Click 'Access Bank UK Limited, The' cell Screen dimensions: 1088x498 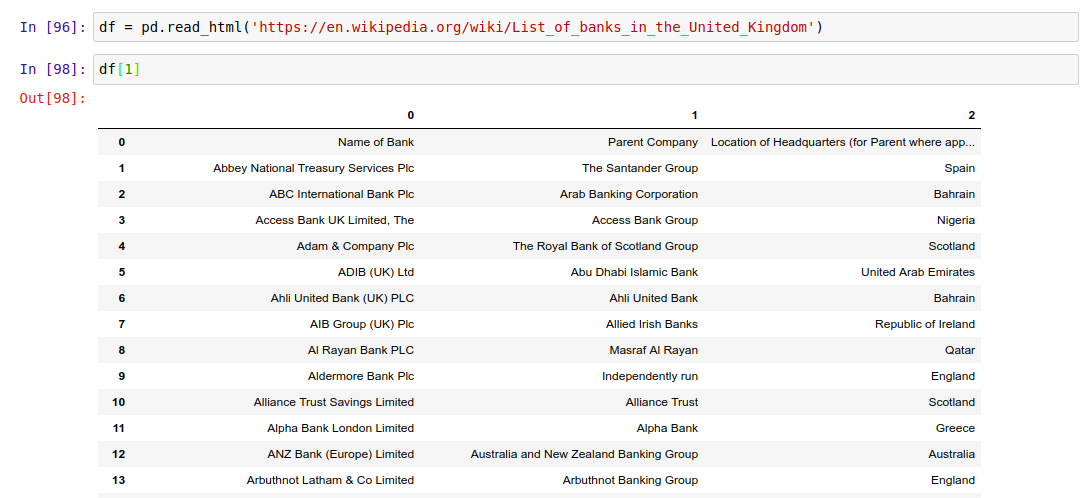click(334, 220)
